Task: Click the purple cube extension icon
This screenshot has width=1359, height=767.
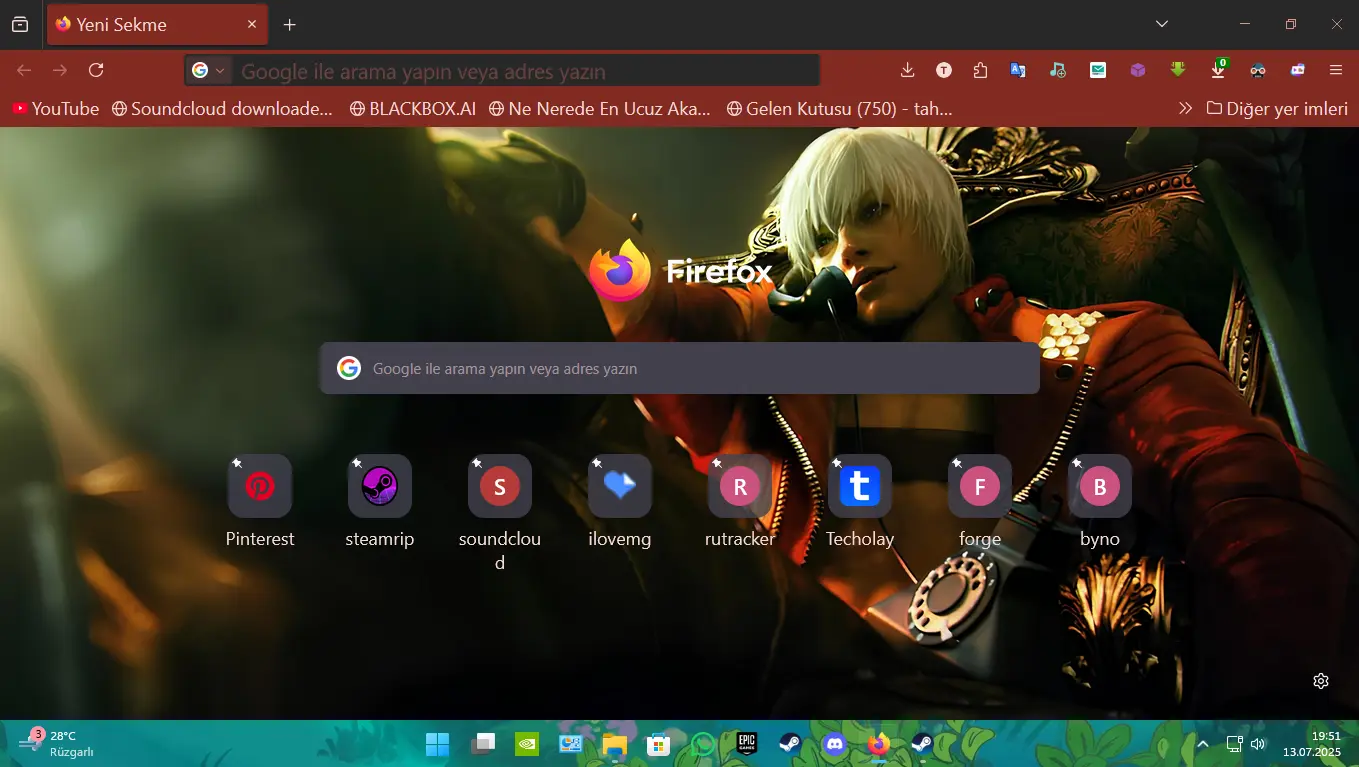Action: click(1138, 70)
